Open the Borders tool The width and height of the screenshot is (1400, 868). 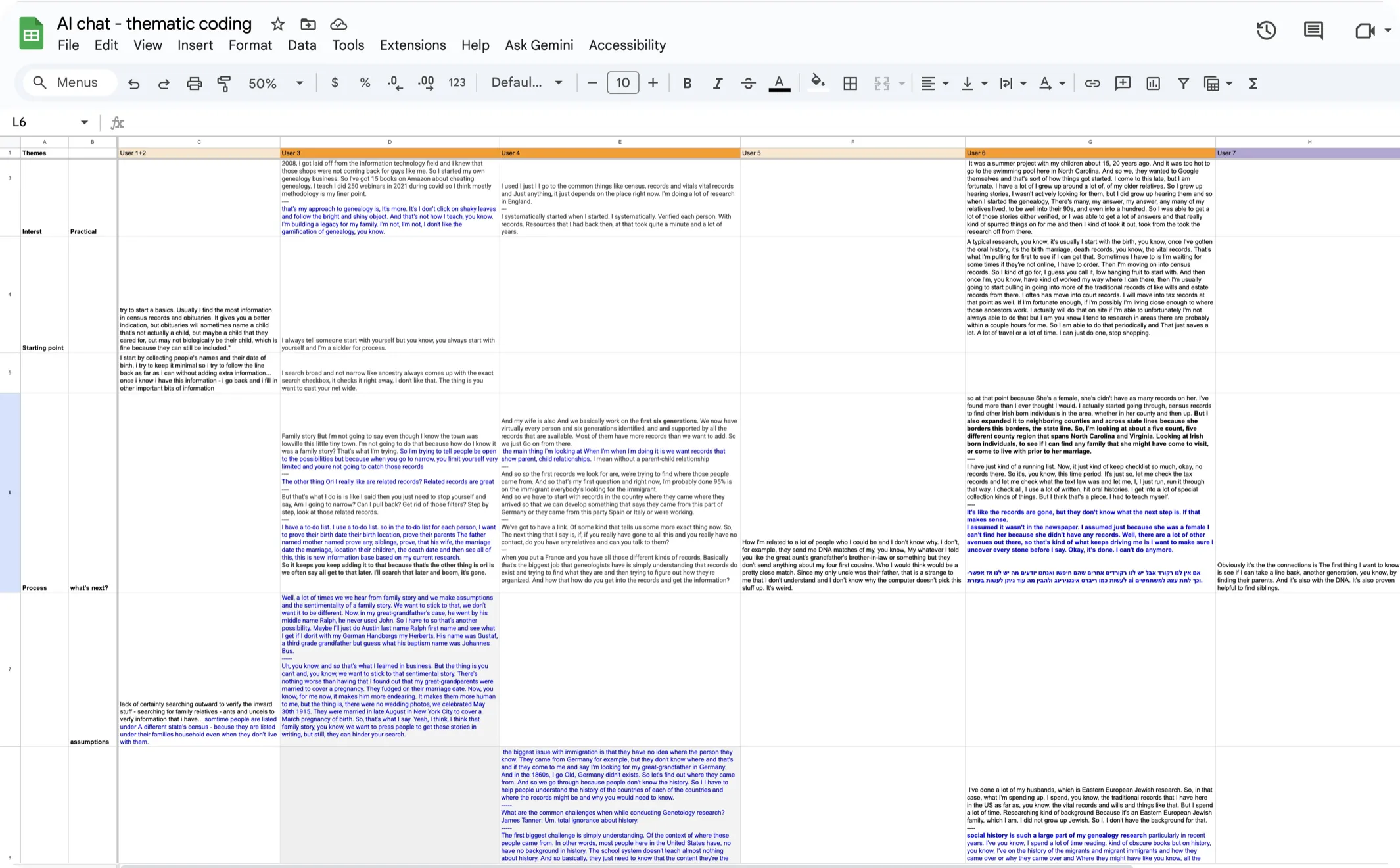click(x=850, y=83)
